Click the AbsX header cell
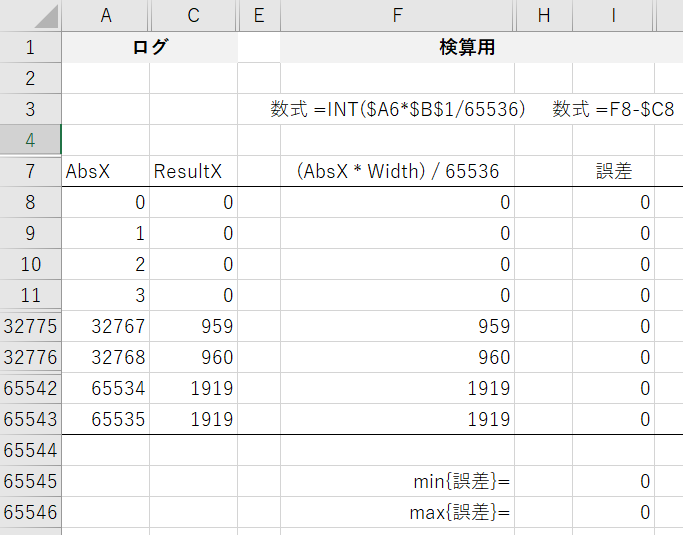Screen dimensions: 683x535 point(106,171)
